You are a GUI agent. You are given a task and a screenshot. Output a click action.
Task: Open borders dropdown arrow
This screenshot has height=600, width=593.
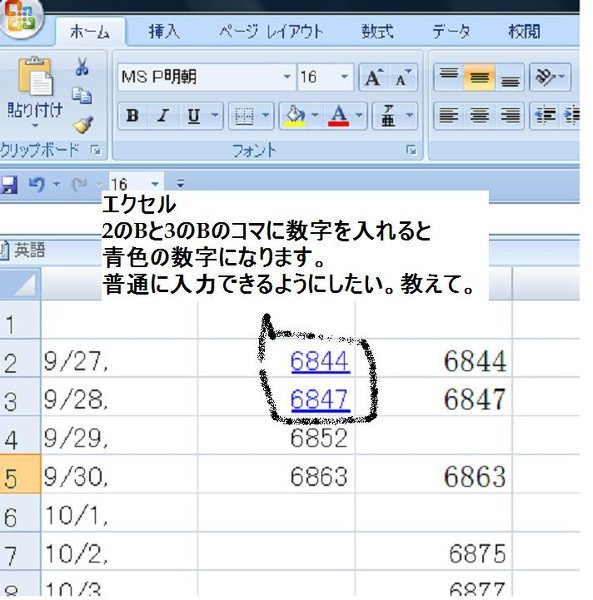click(266, 115)
